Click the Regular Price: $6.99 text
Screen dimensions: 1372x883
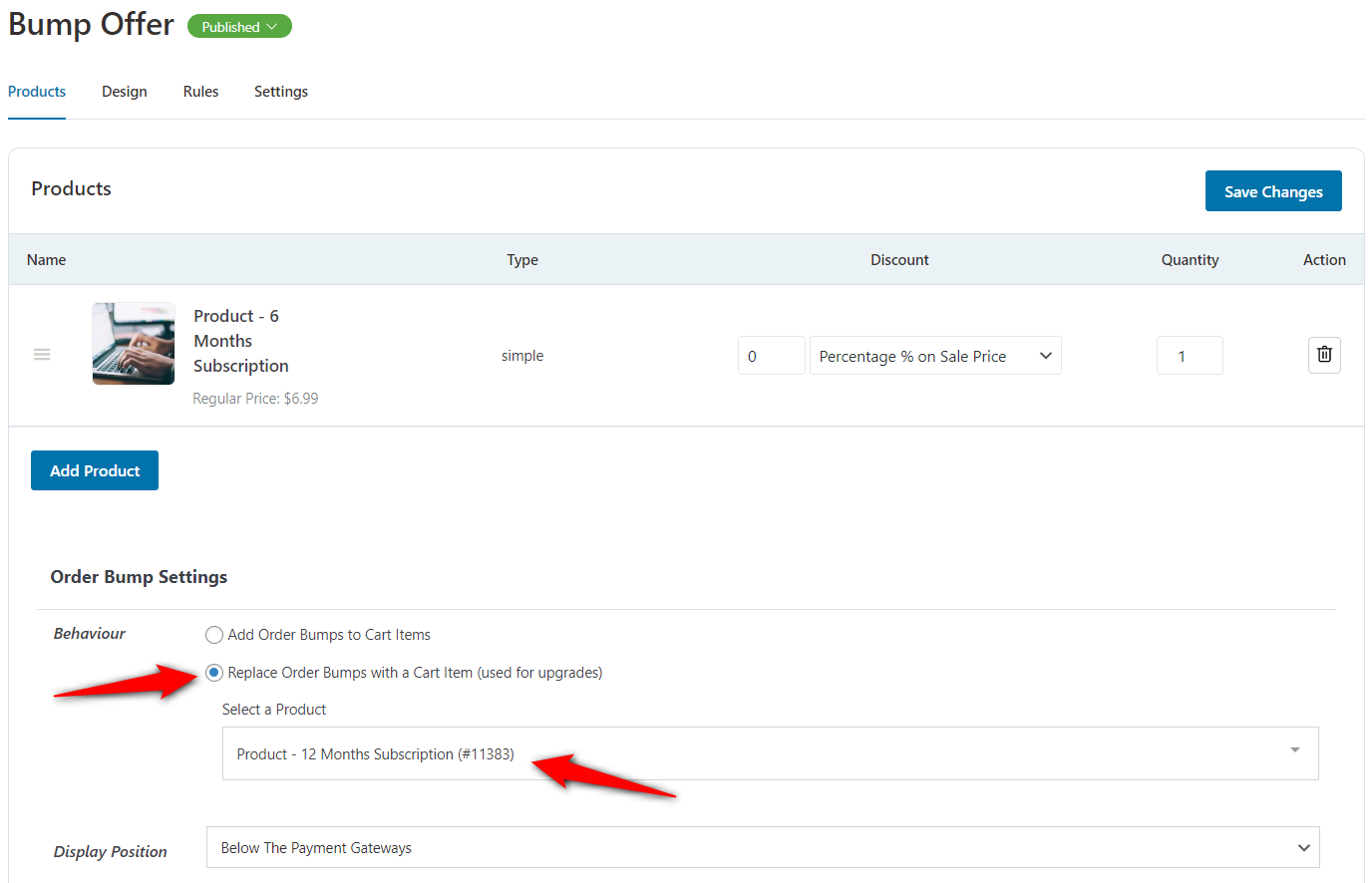coord(255,399)
